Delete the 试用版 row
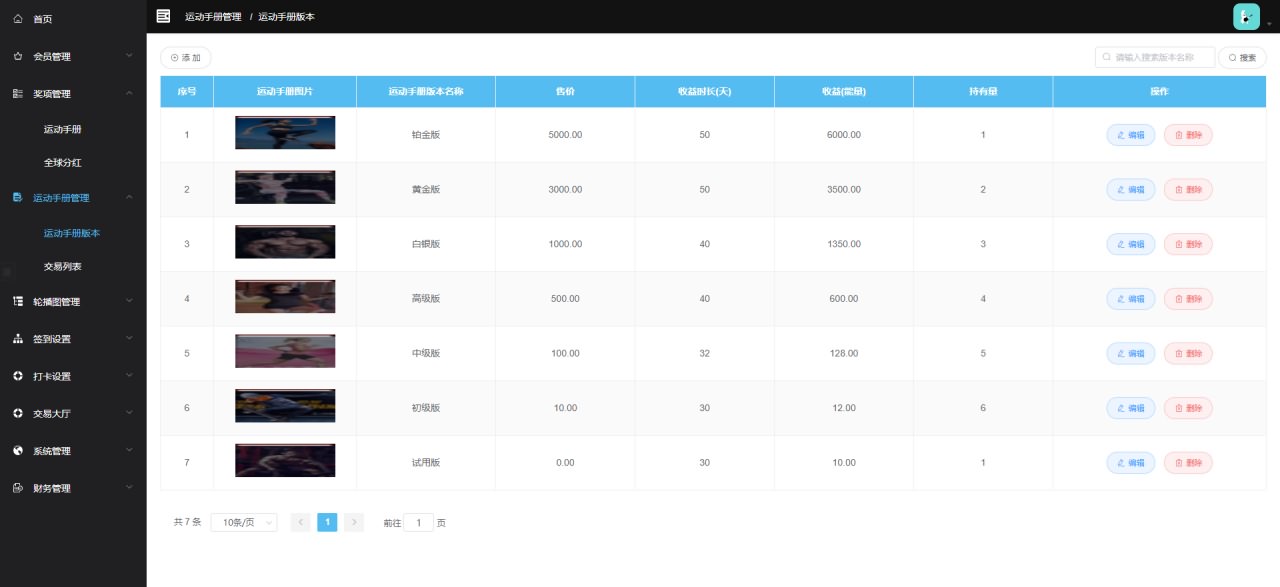Image resolution: width=1280 pixels, height=587 pixels. coord(1188,463)
